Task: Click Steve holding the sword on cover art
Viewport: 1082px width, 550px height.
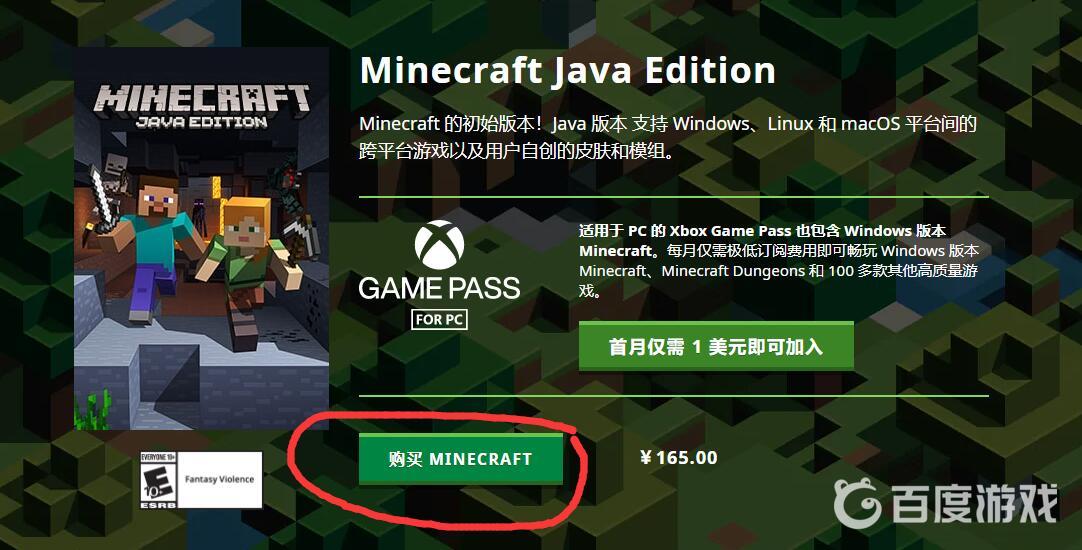Action: (148, 242)
